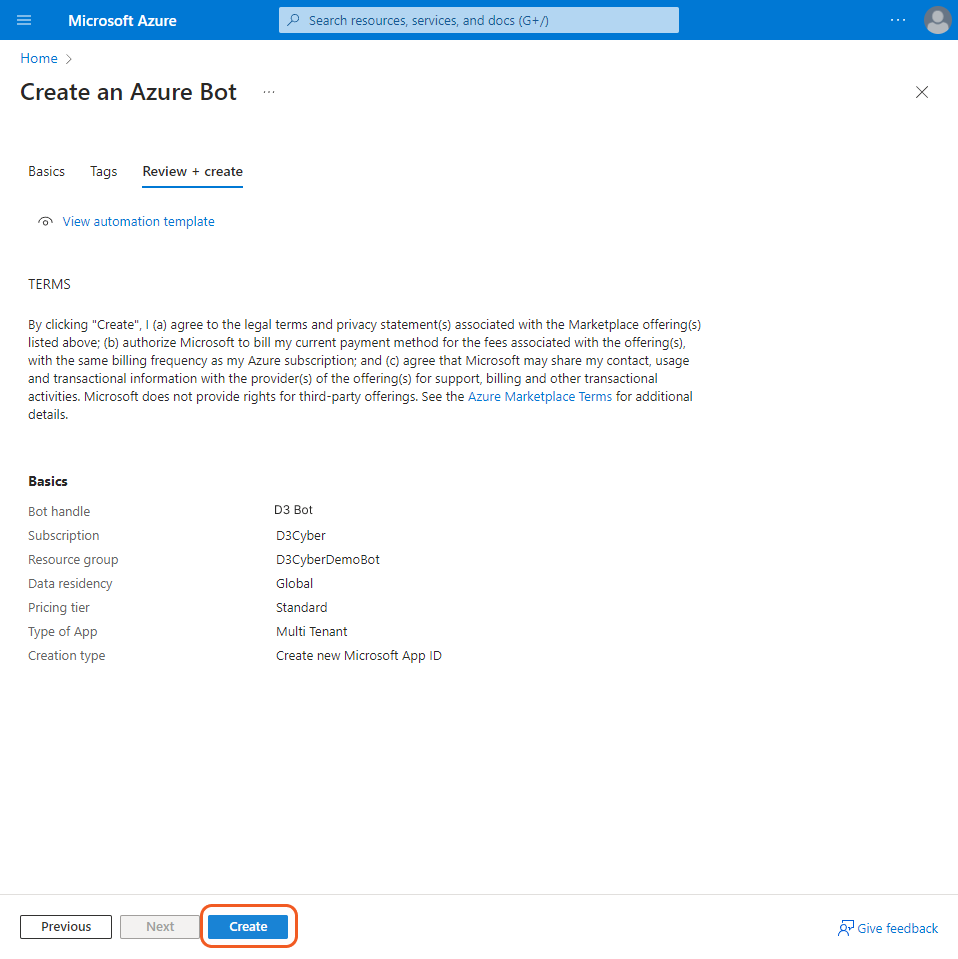Select the Data residency value Global
This screenshot has width=958, height=959.
[294, 583]
